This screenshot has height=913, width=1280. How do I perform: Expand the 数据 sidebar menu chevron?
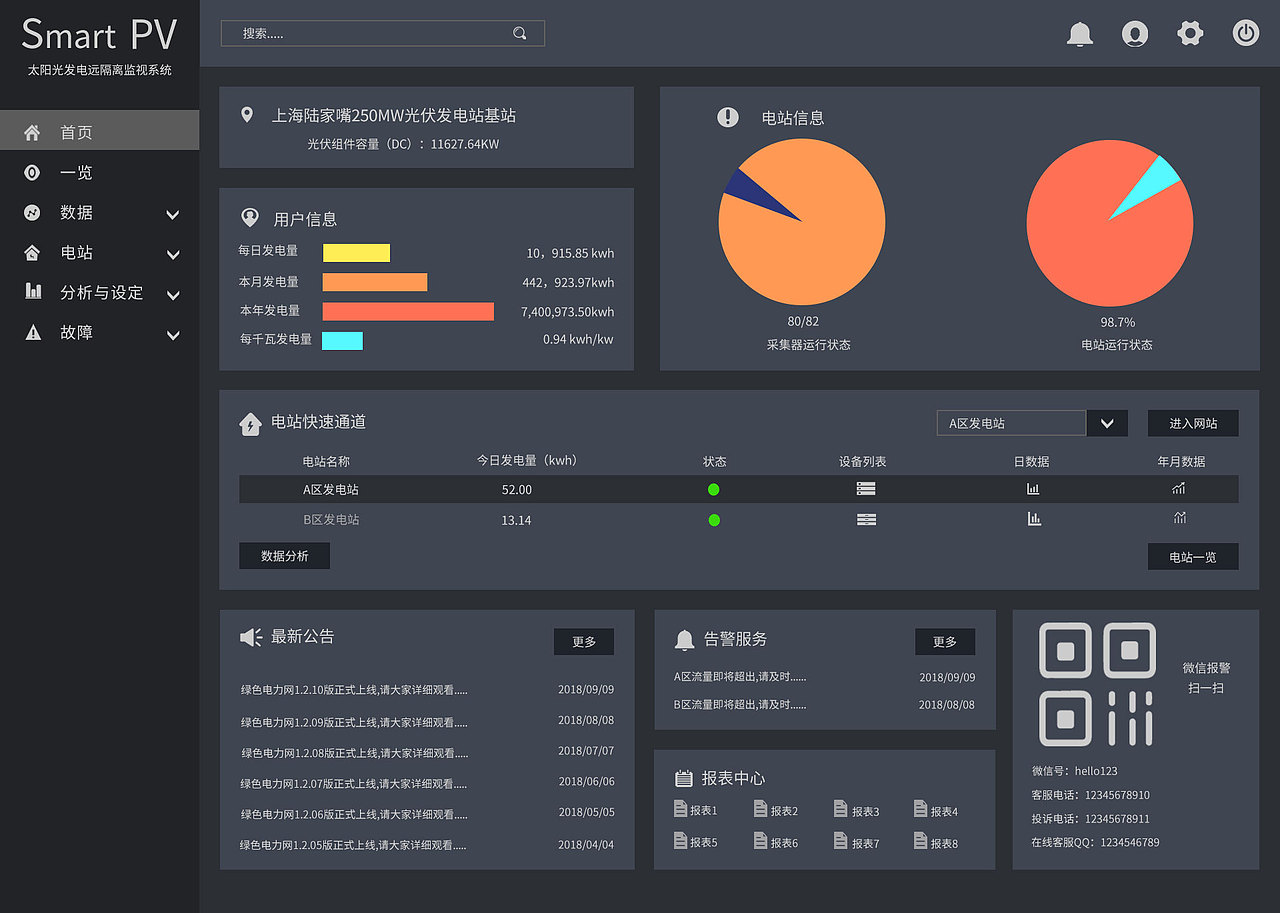tap(173, 215)
